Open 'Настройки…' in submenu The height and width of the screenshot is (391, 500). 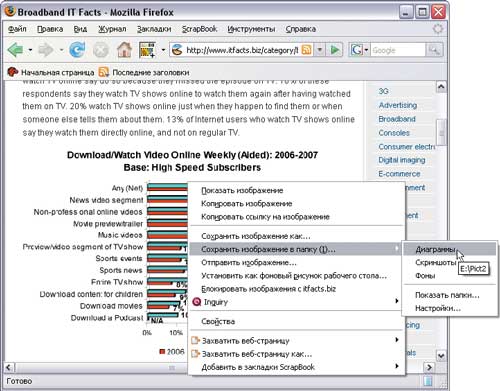click(449, 308)
